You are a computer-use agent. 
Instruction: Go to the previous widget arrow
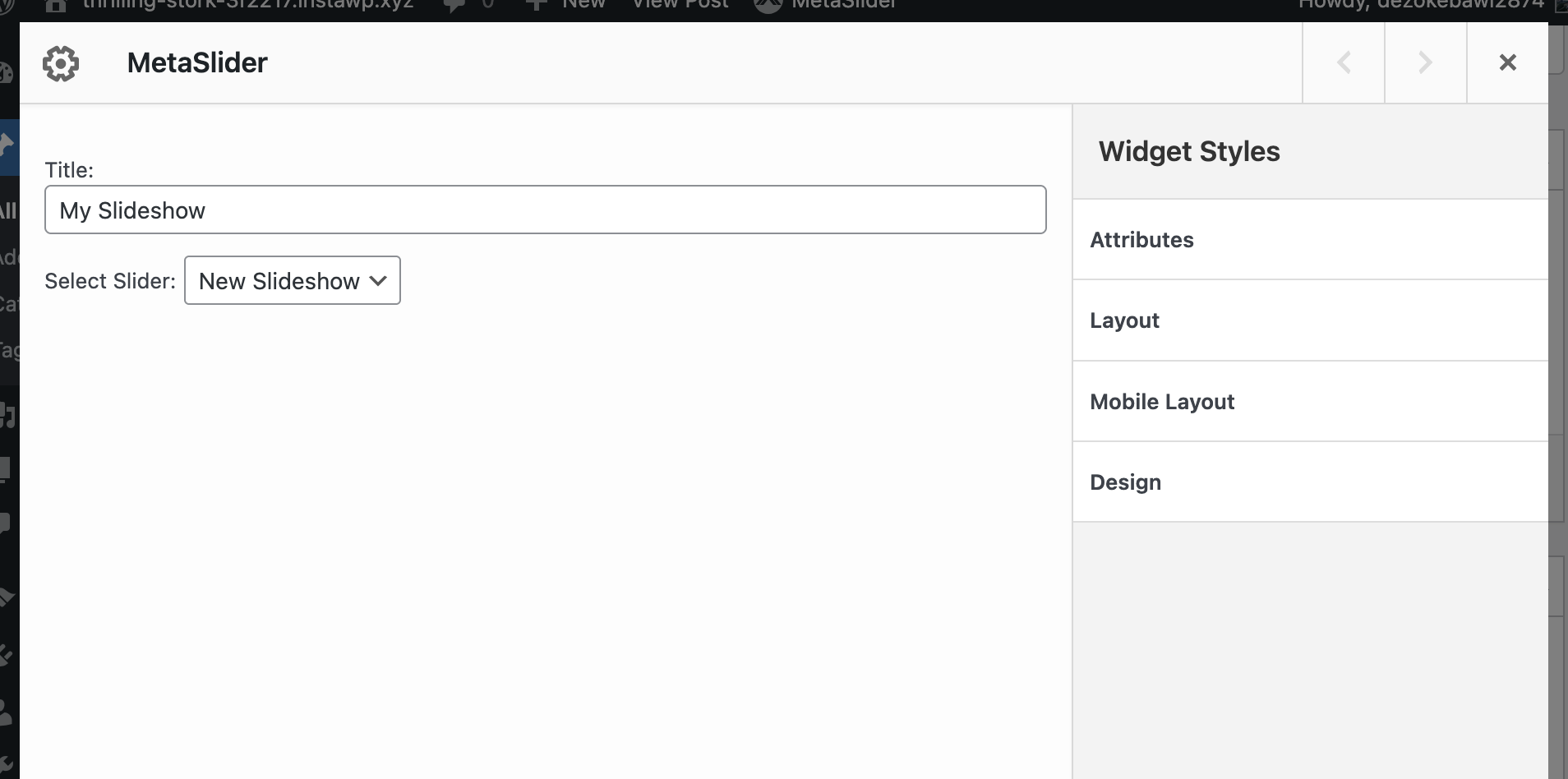[x=1344, y=62]
